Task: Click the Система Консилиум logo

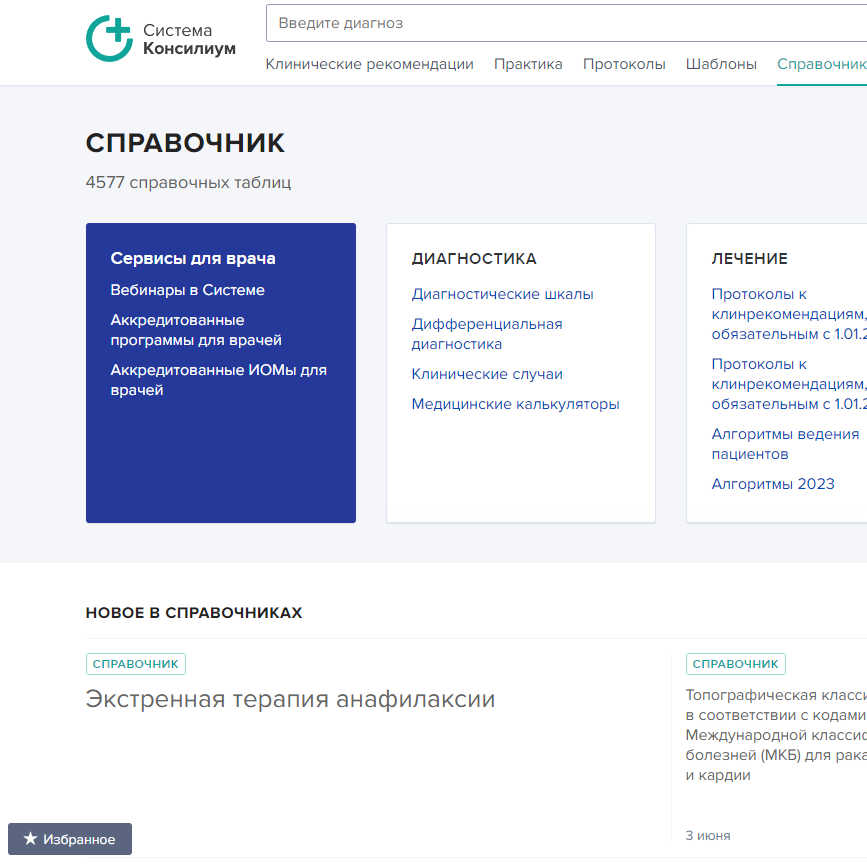Action: tap(161, 39)
